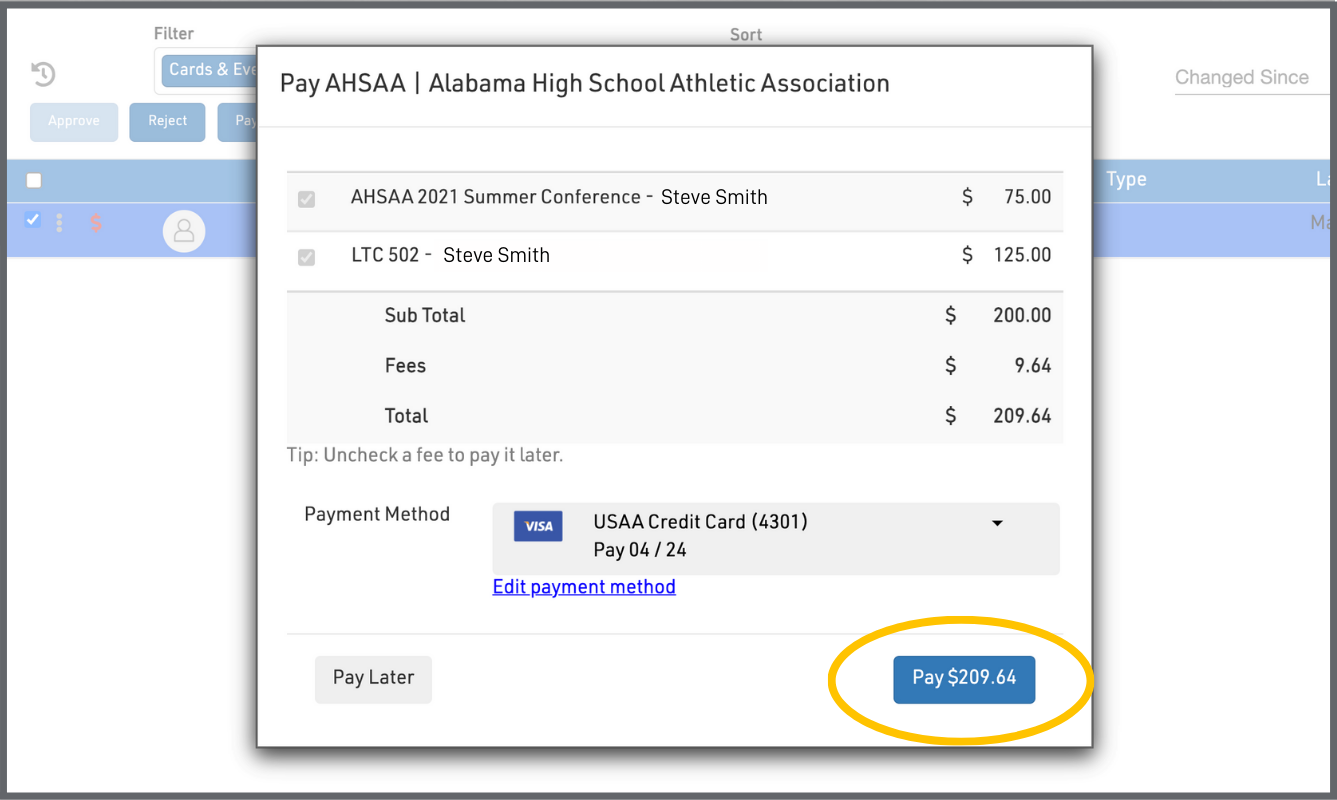Toggle the select-all checkbox in table header
This screenshot has width=1337, height=800.
pos(34,180)
